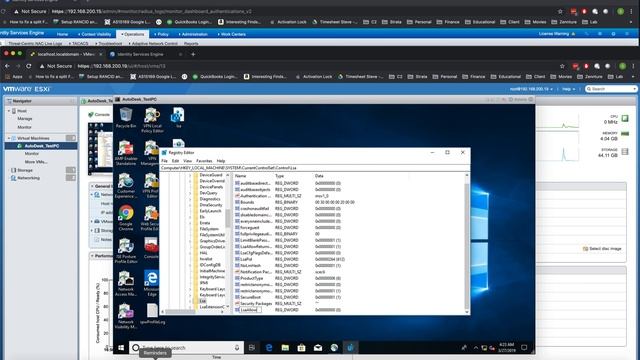Click the Console button in ESXi
Screen dimensions: 640x360
(x=100, y=115)
